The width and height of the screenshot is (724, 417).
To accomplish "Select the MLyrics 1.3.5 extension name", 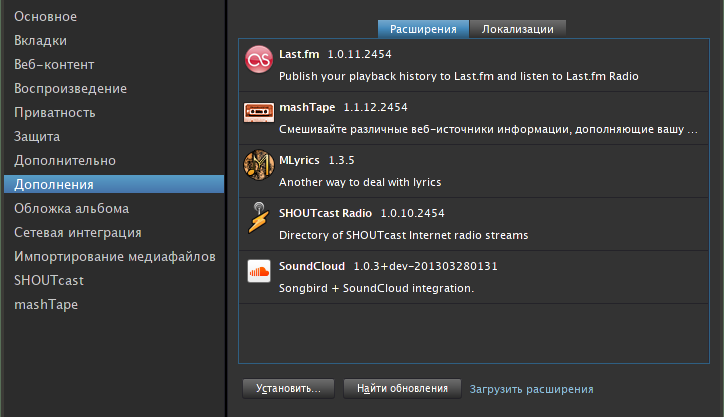I will (317, 161).
